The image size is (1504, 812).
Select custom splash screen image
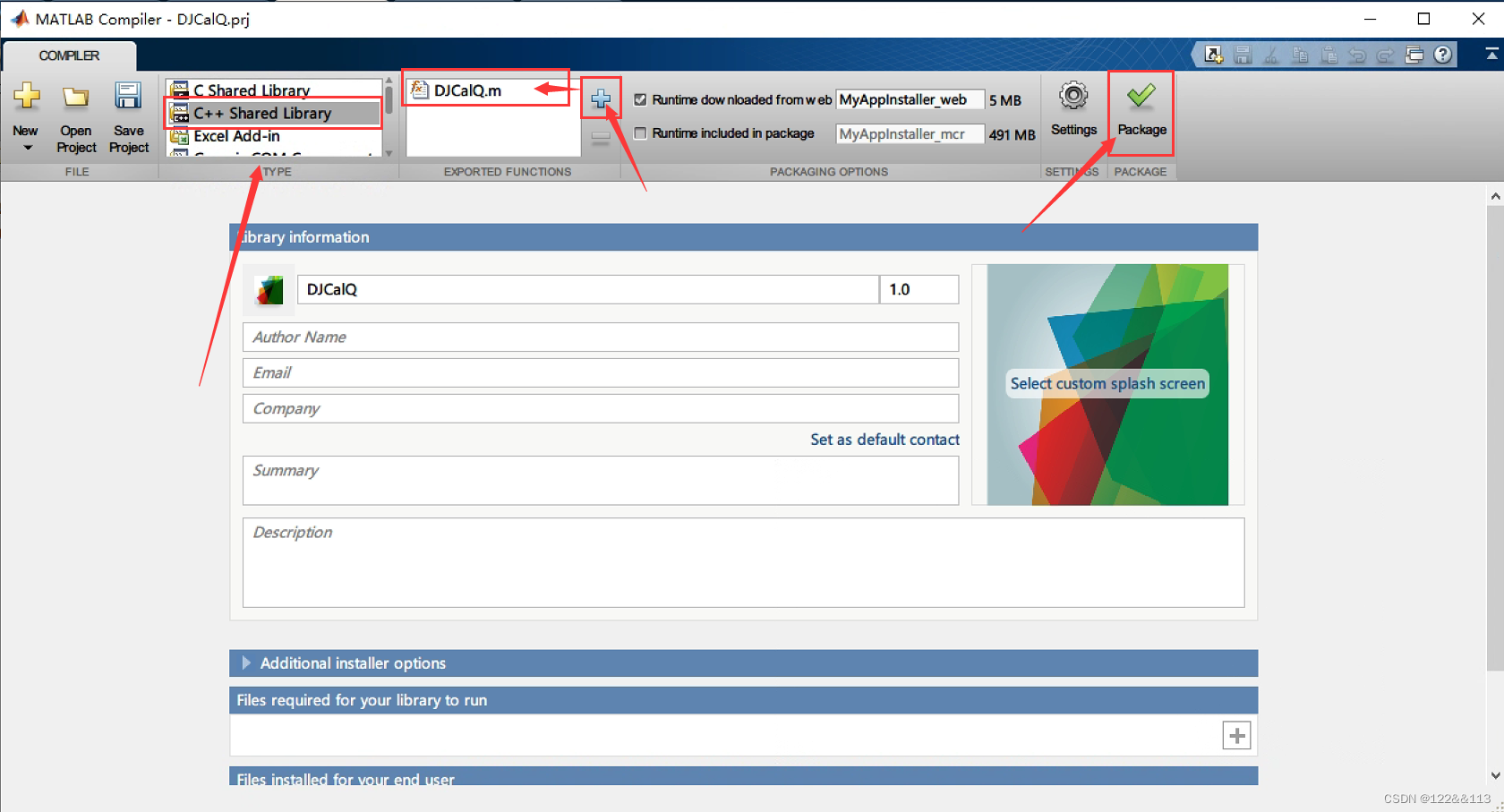(x=1107, y=384)
